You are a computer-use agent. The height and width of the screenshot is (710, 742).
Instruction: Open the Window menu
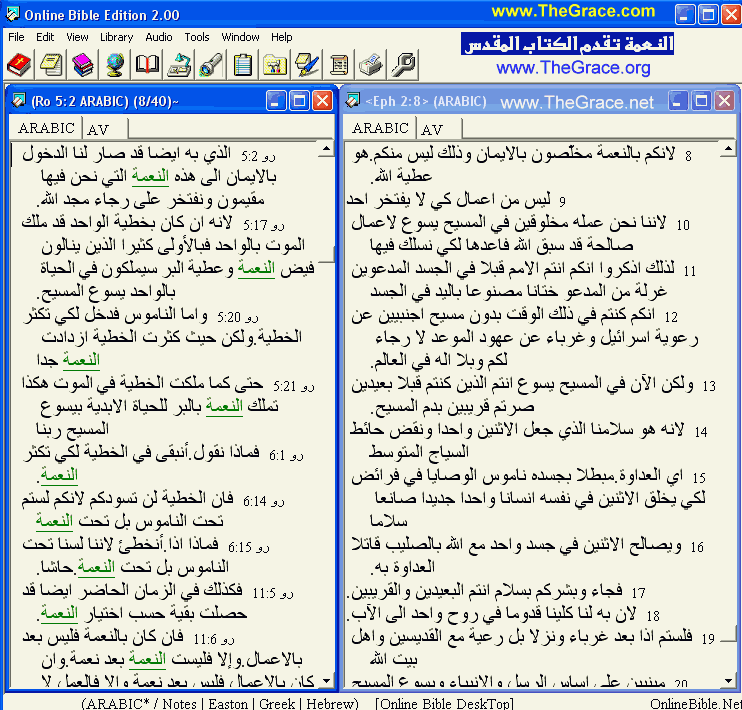click(x=240, y=37)
